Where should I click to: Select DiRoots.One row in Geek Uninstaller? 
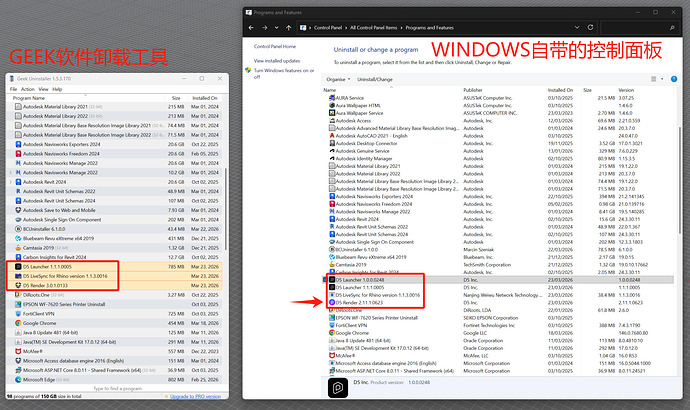(114, 295)
